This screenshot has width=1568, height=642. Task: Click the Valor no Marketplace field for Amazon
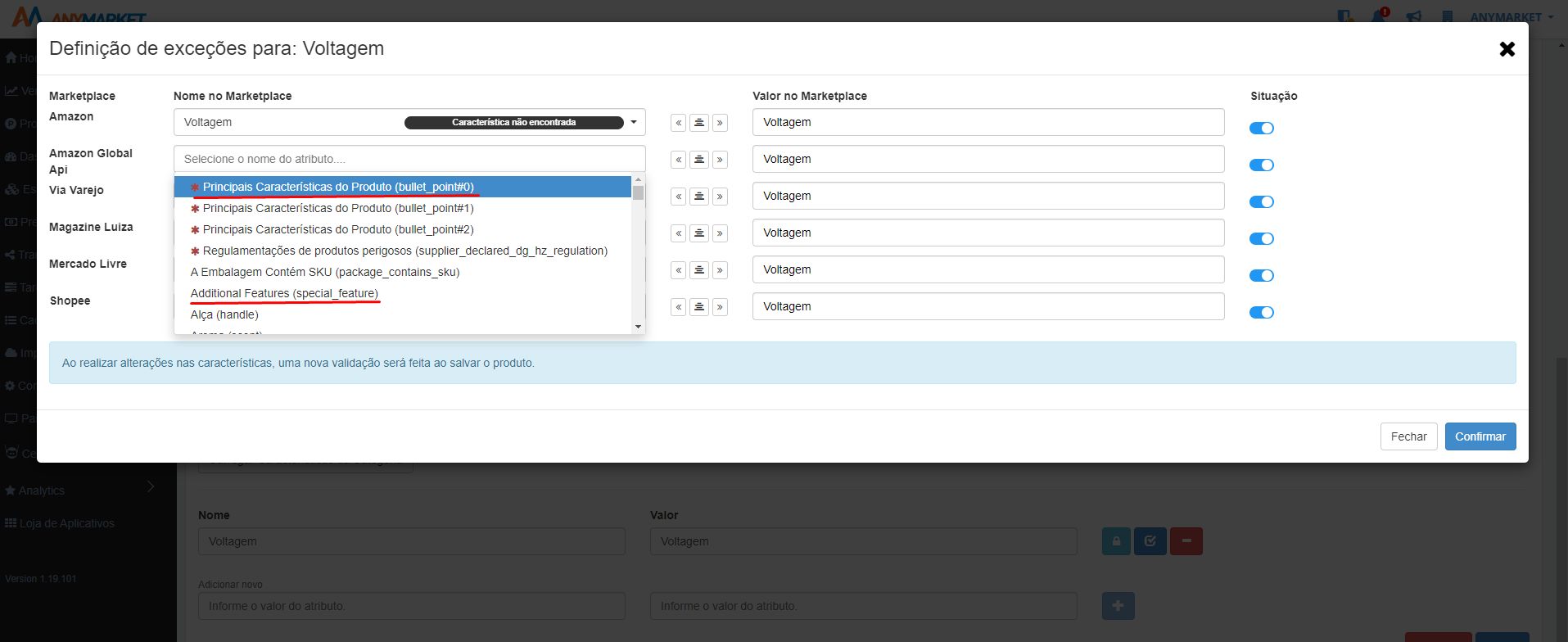coord(988,122)
